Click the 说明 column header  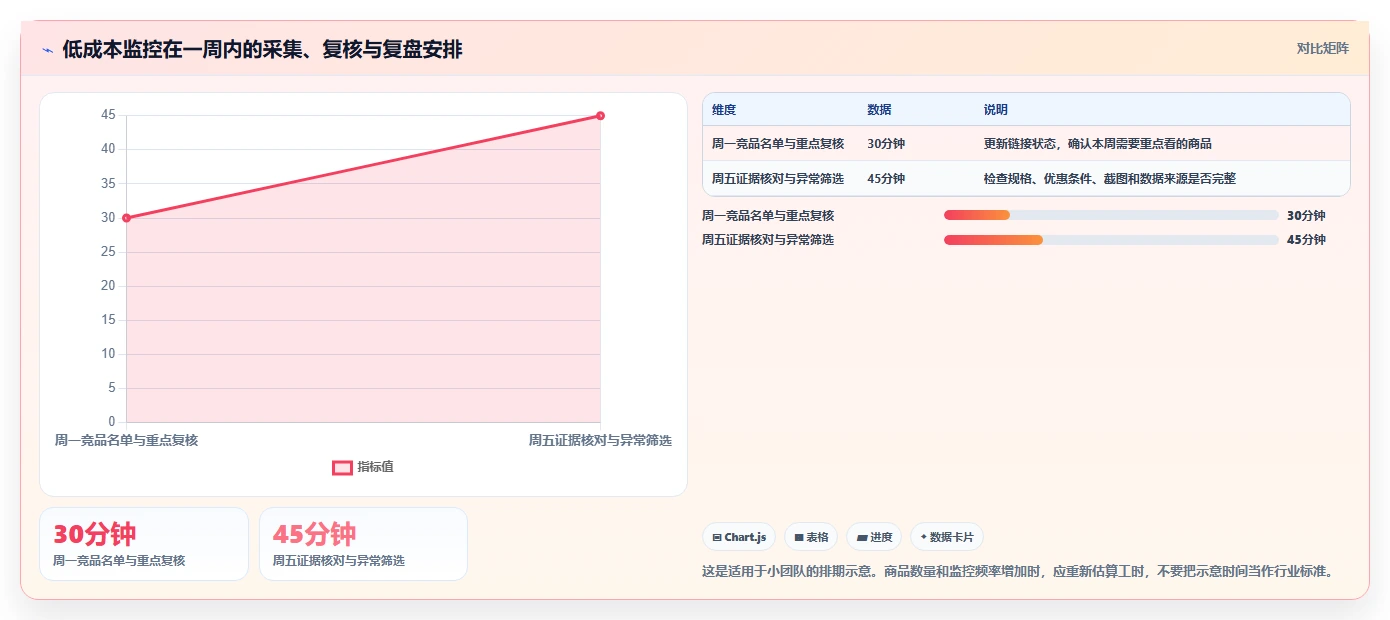coord(996,110)
